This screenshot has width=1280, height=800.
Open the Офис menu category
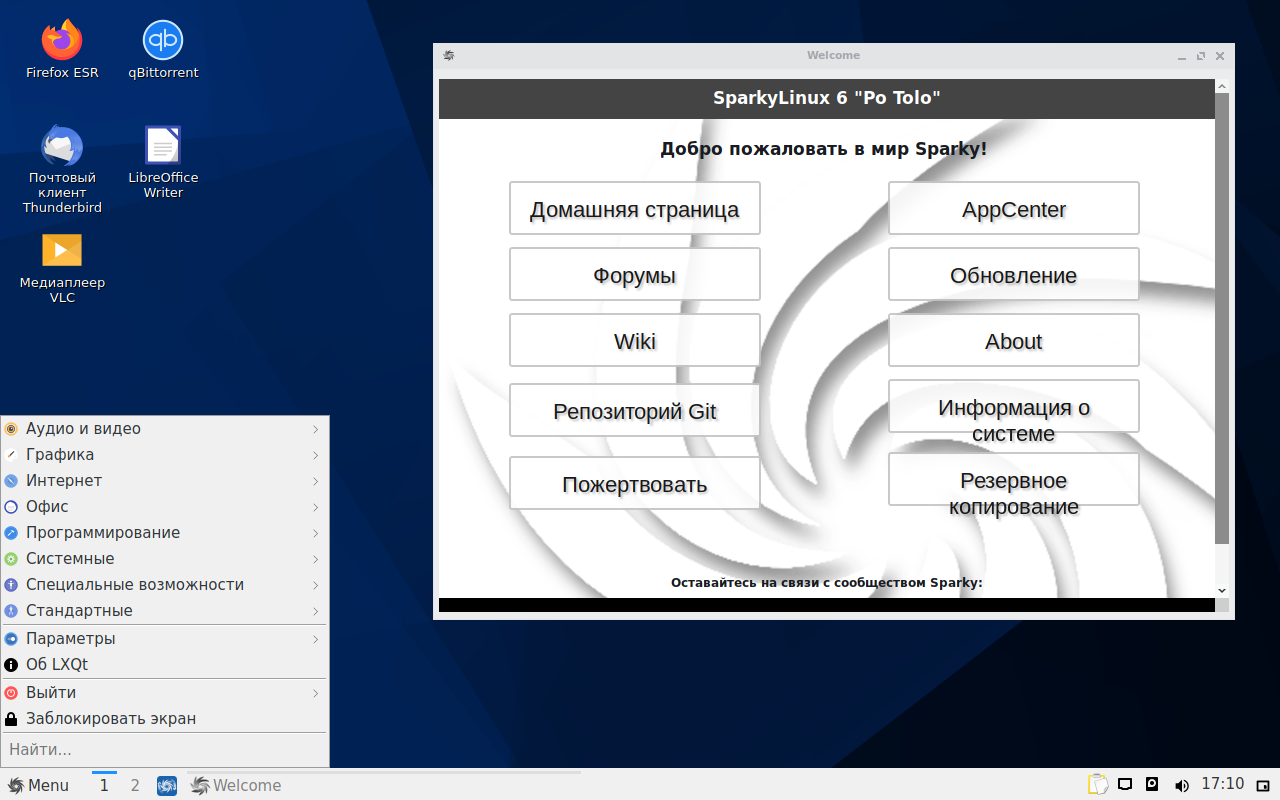tap(165, 507)
